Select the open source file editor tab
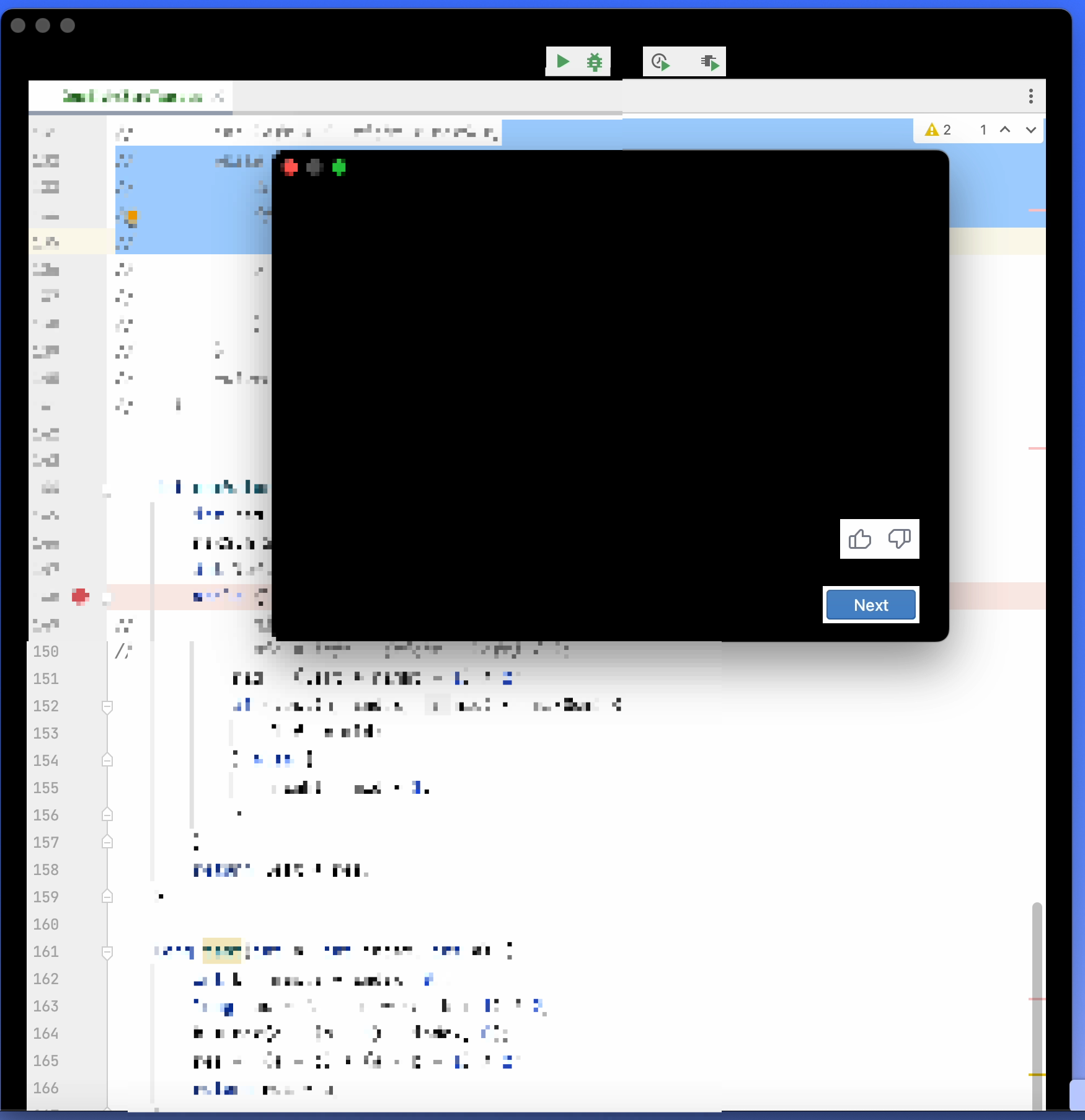This screenshot has height=1120, width=1085. [132, 97]
